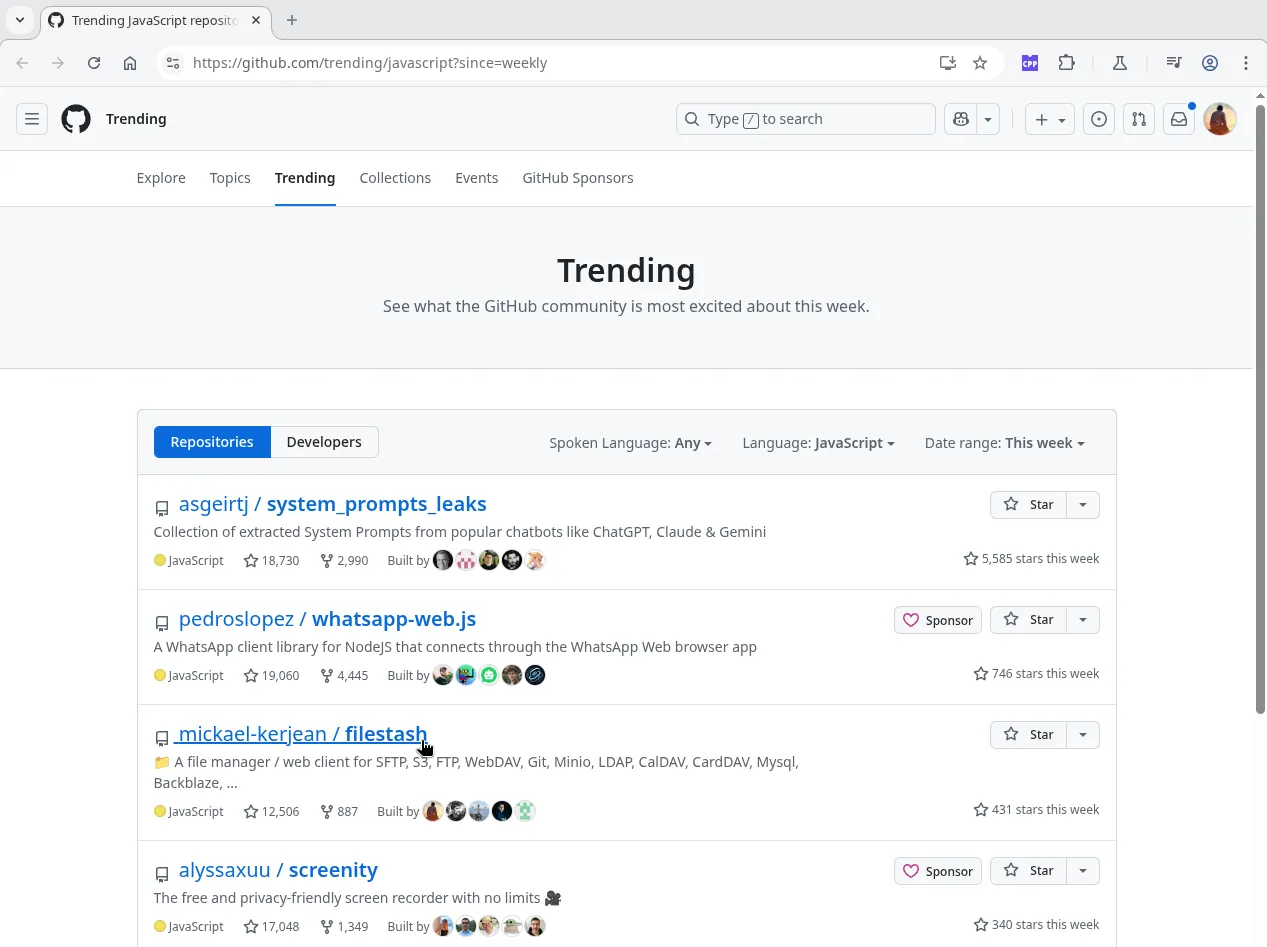Open a new browser tab

pos(292,20)
